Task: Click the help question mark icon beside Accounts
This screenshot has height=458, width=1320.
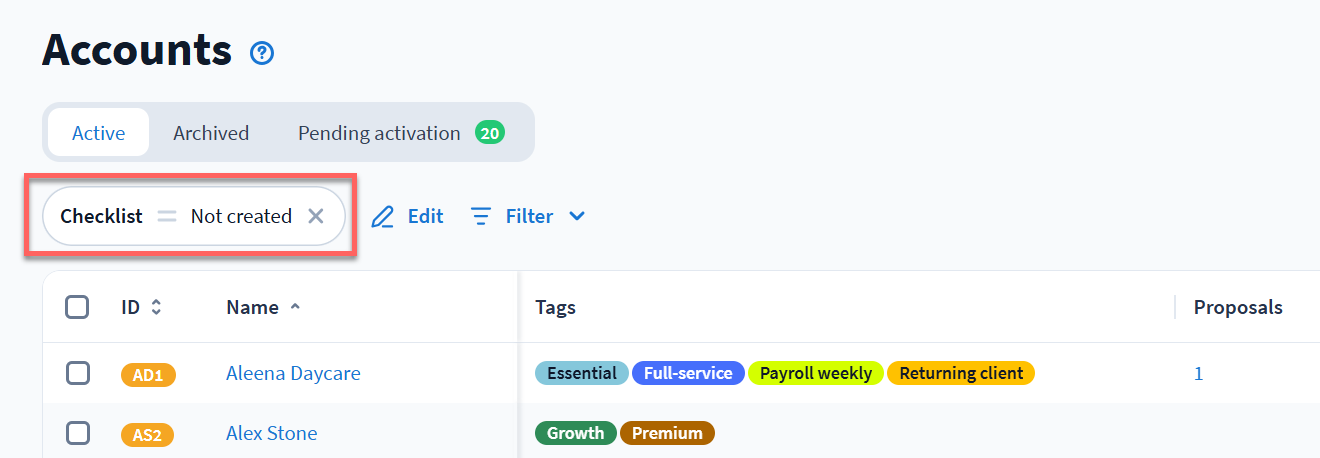Action: [262, 53]
